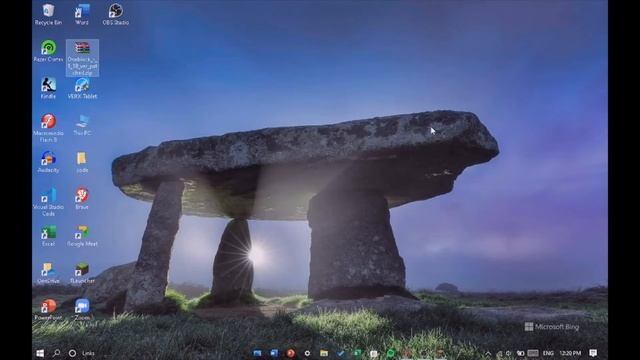The image size is (640, 360).
Task: Open the Kindle desktop shortcut
Action: (x=48, y=88)
